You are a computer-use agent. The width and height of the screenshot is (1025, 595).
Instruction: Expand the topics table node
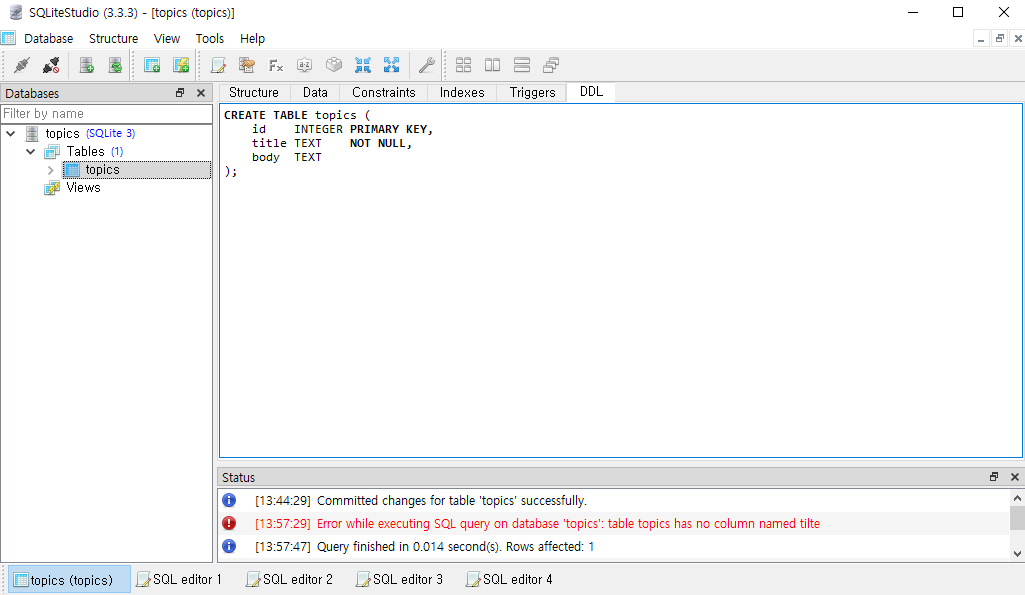point(50,170)
